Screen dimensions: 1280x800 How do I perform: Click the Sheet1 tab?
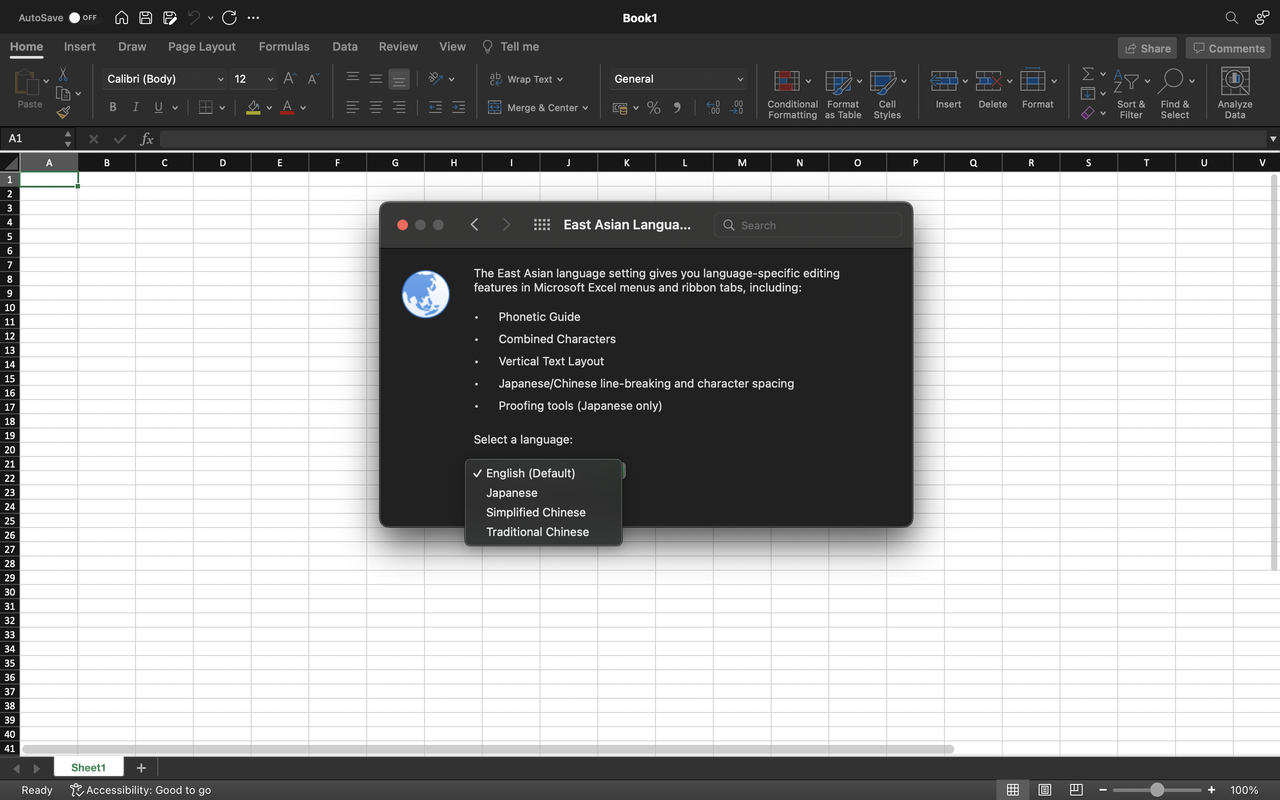88,768
